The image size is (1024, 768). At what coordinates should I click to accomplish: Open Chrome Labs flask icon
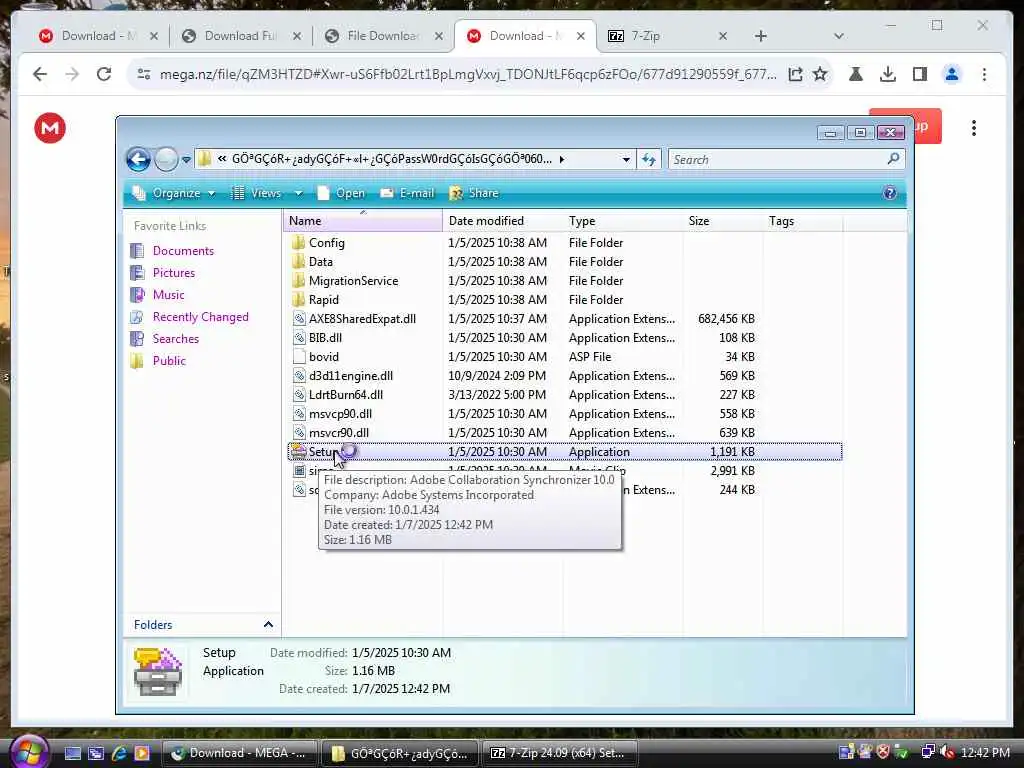856,74
